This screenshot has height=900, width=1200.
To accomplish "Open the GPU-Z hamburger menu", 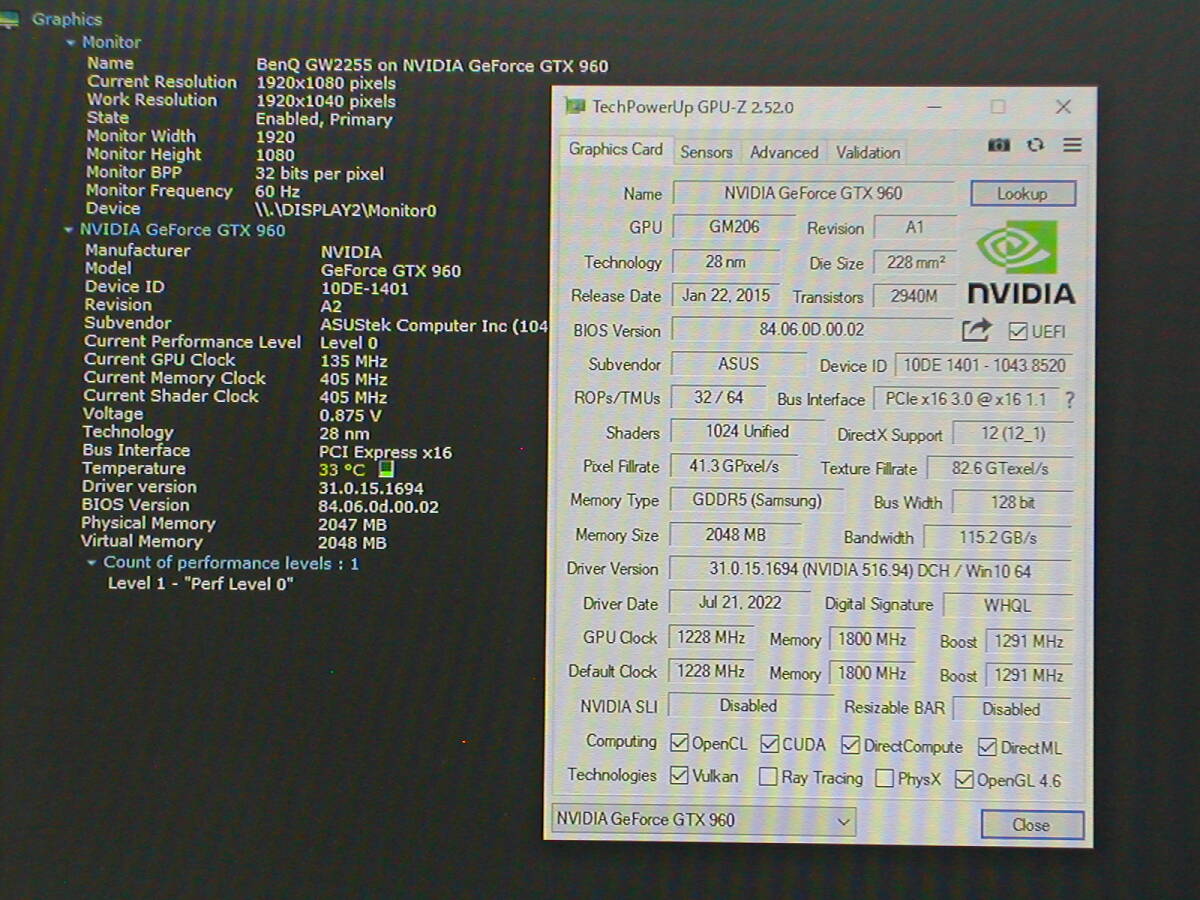I will pyautogui.click(x=1072, y=145).
